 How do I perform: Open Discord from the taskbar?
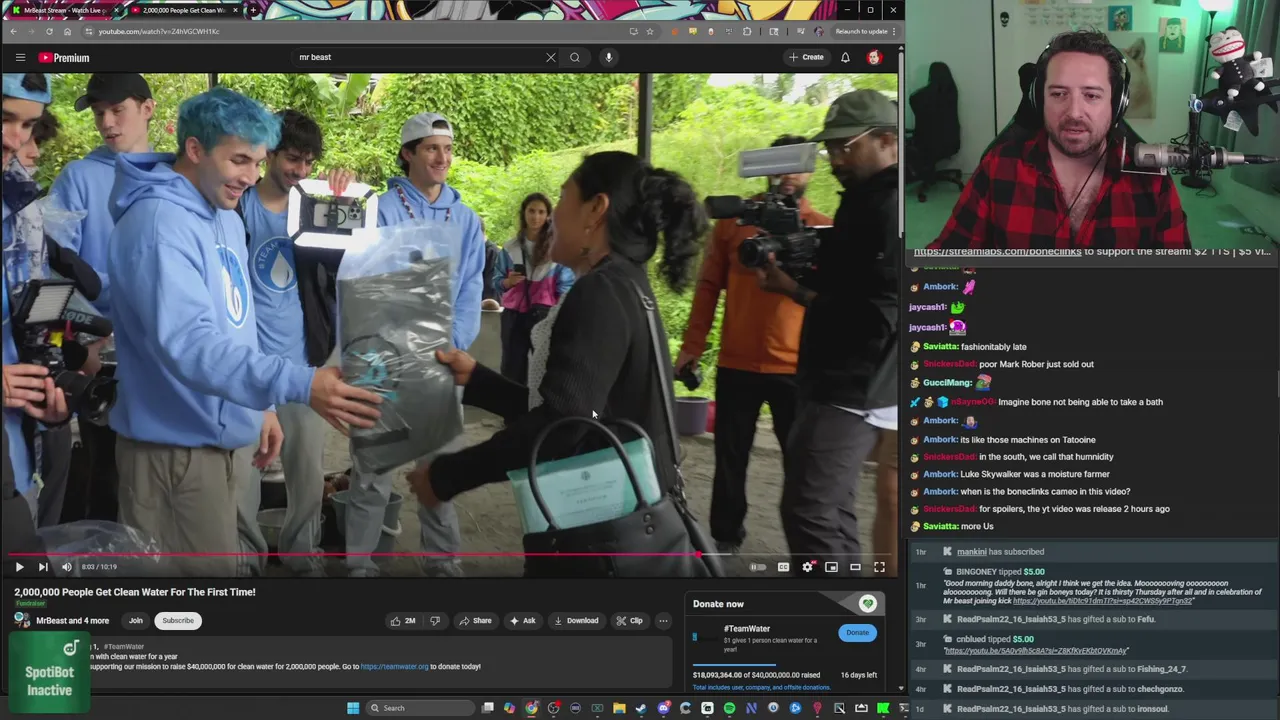click(x=663, y=708)
